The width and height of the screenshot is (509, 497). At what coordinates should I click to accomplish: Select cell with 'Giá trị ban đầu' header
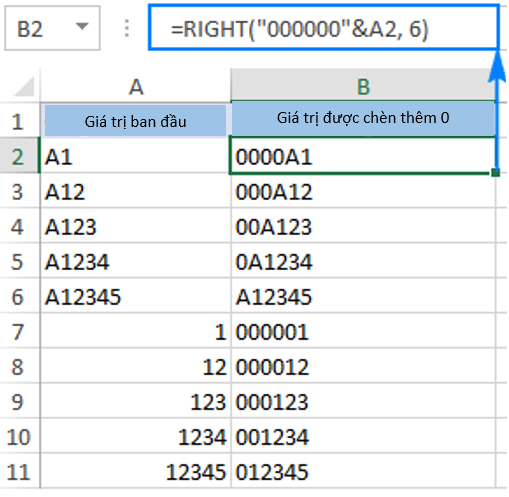[136, 120]
